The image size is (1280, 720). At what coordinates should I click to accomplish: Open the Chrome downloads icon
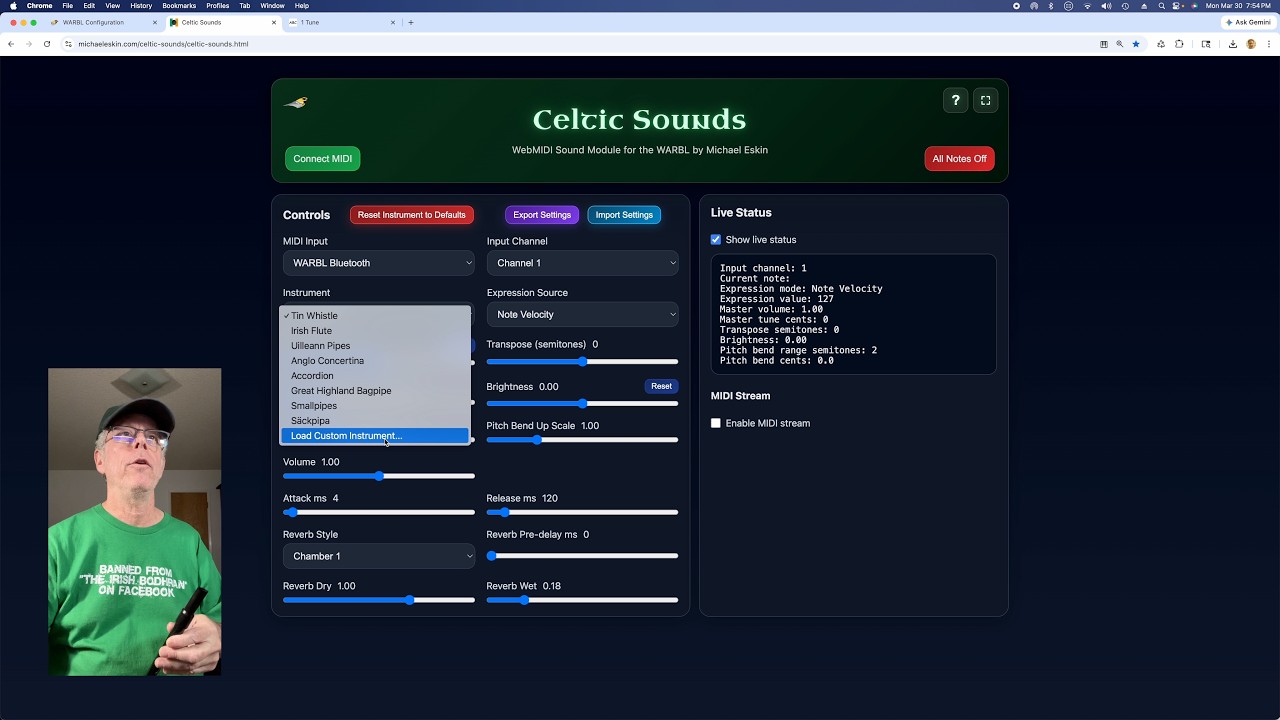coord(1232,44)
